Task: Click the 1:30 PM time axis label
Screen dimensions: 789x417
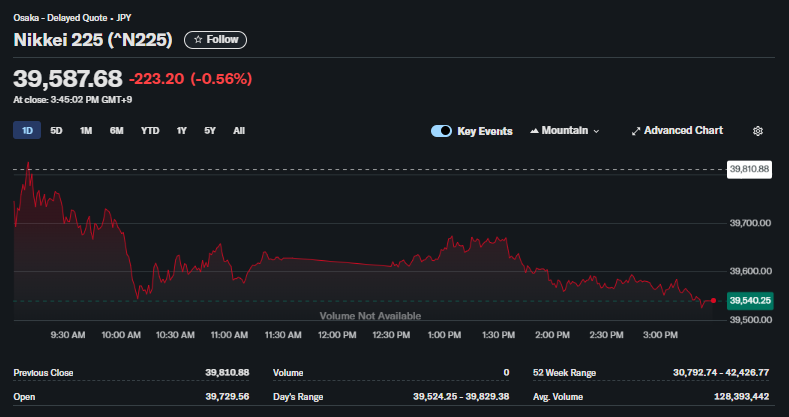Action: click(498, 335)
